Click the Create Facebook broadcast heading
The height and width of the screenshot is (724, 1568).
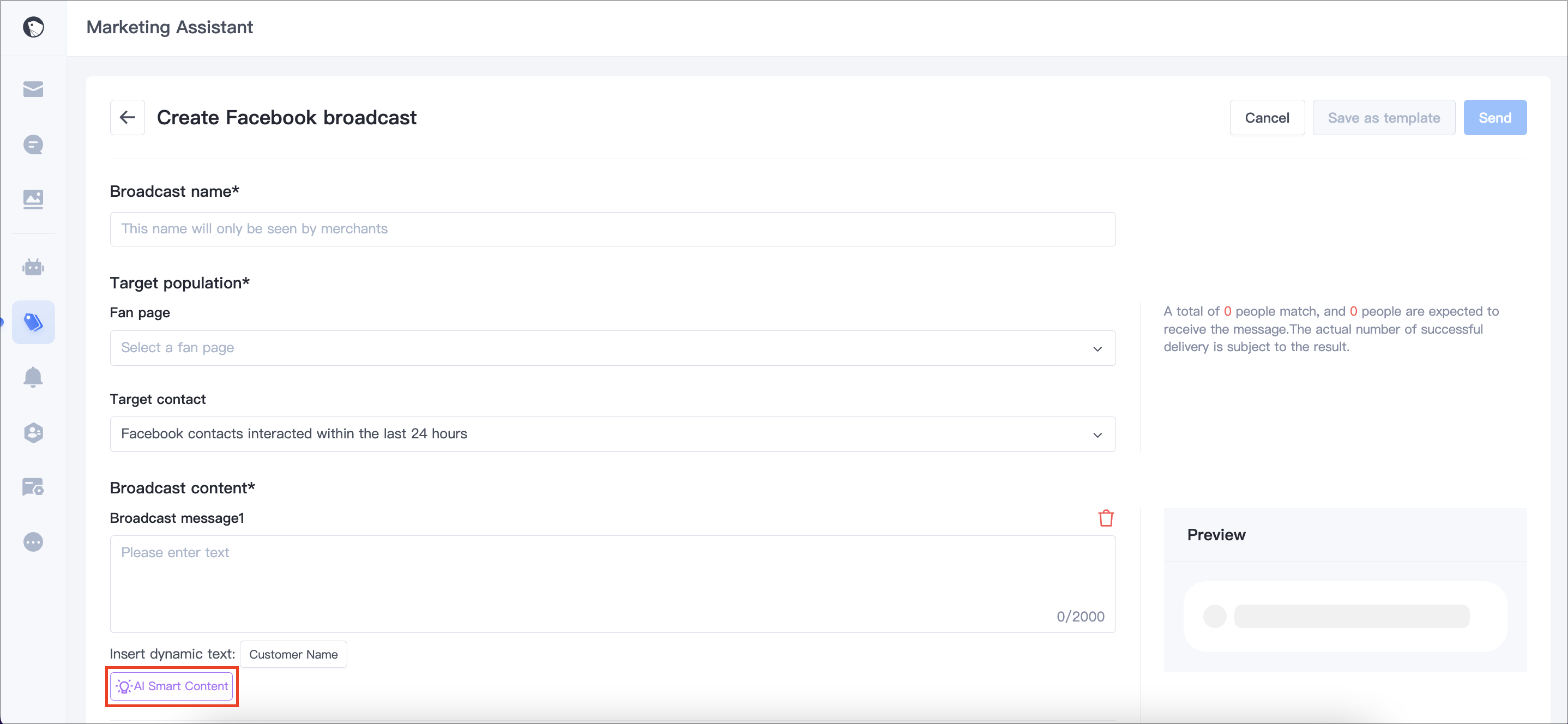pyautogui.click(x=287, y=118)
